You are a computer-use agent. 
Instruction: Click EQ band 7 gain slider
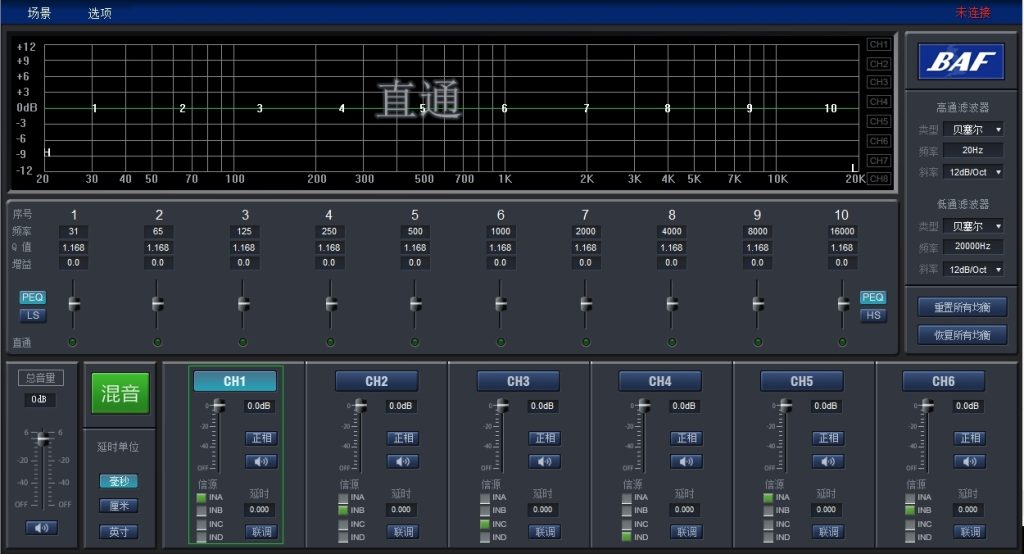[586, 304]
